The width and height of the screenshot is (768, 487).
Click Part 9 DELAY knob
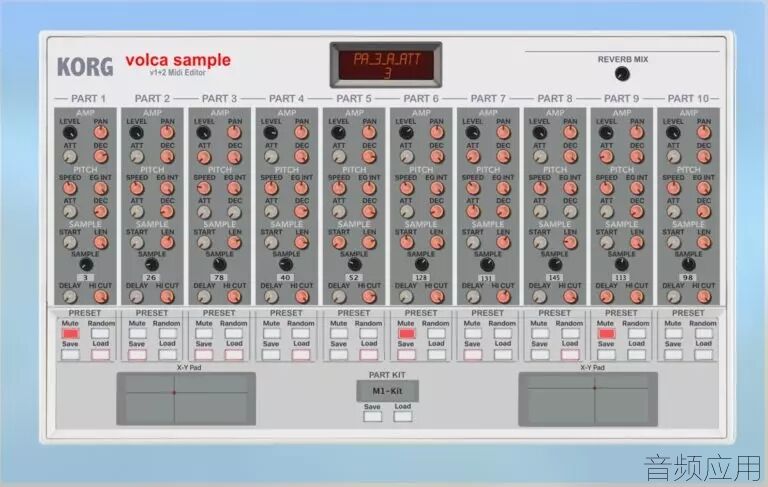606,296
